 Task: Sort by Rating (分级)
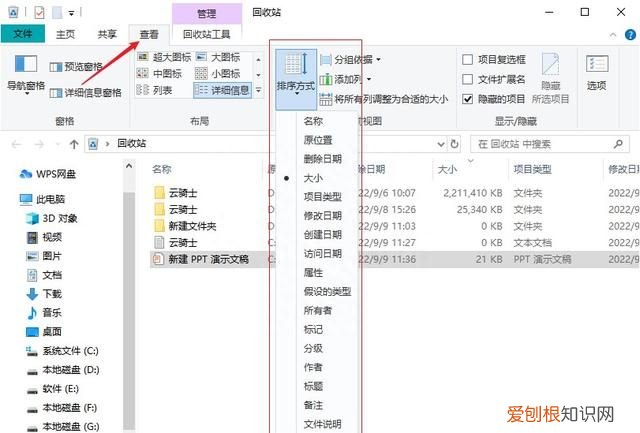tap(313, 349)
